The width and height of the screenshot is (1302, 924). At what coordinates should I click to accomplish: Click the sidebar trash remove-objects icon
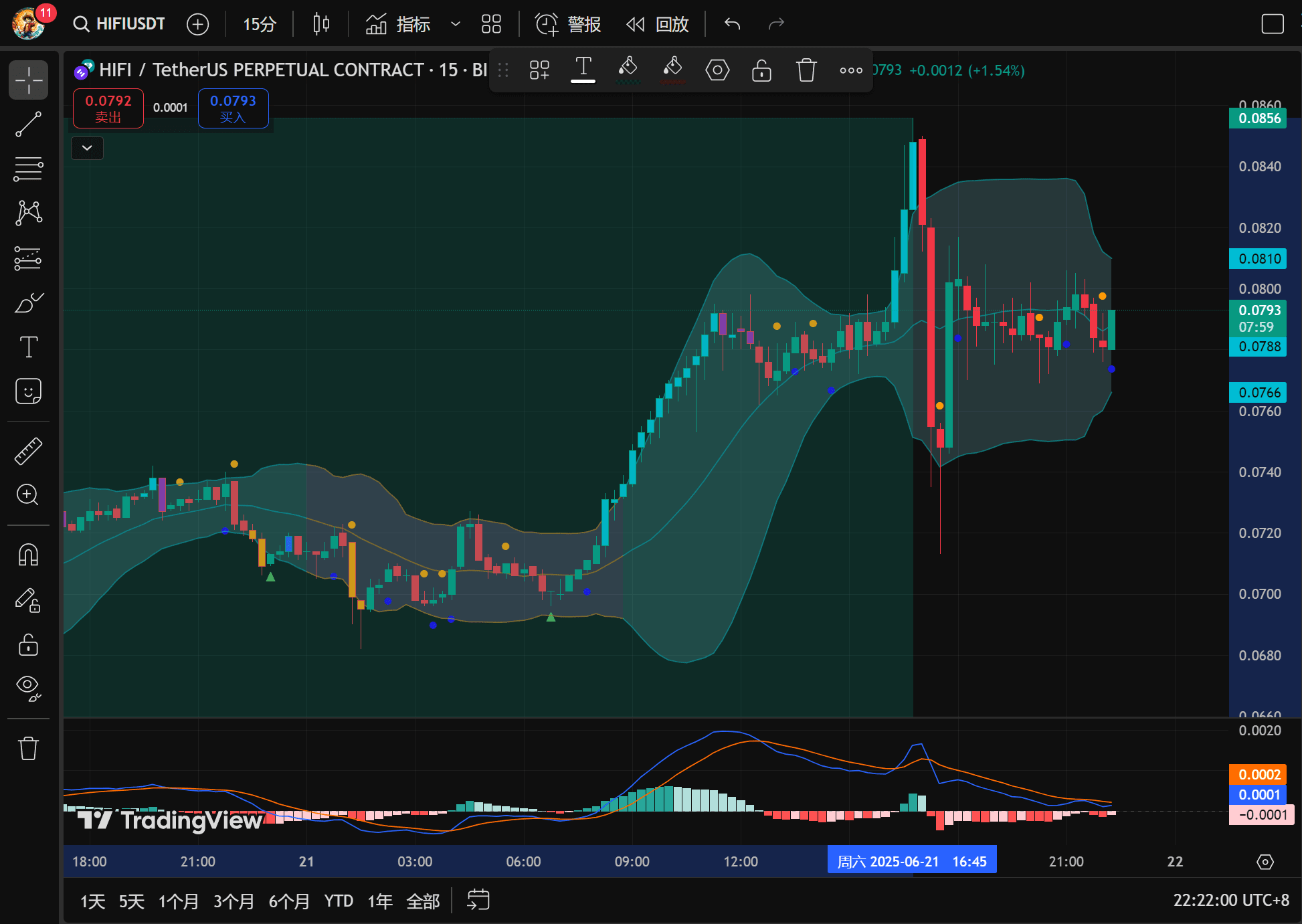coord(28,748)
